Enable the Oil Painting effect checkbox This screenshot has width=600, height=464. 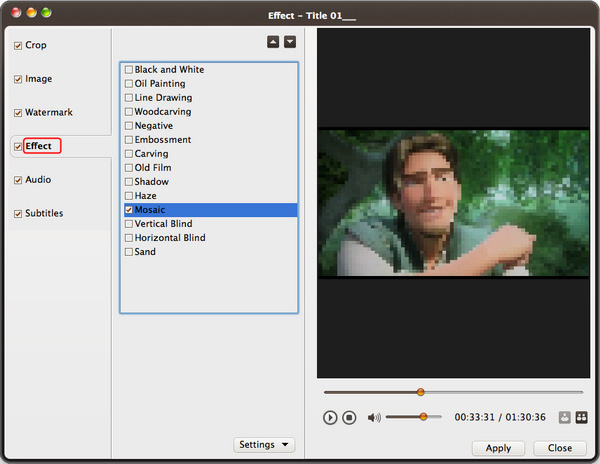[129, 84]
